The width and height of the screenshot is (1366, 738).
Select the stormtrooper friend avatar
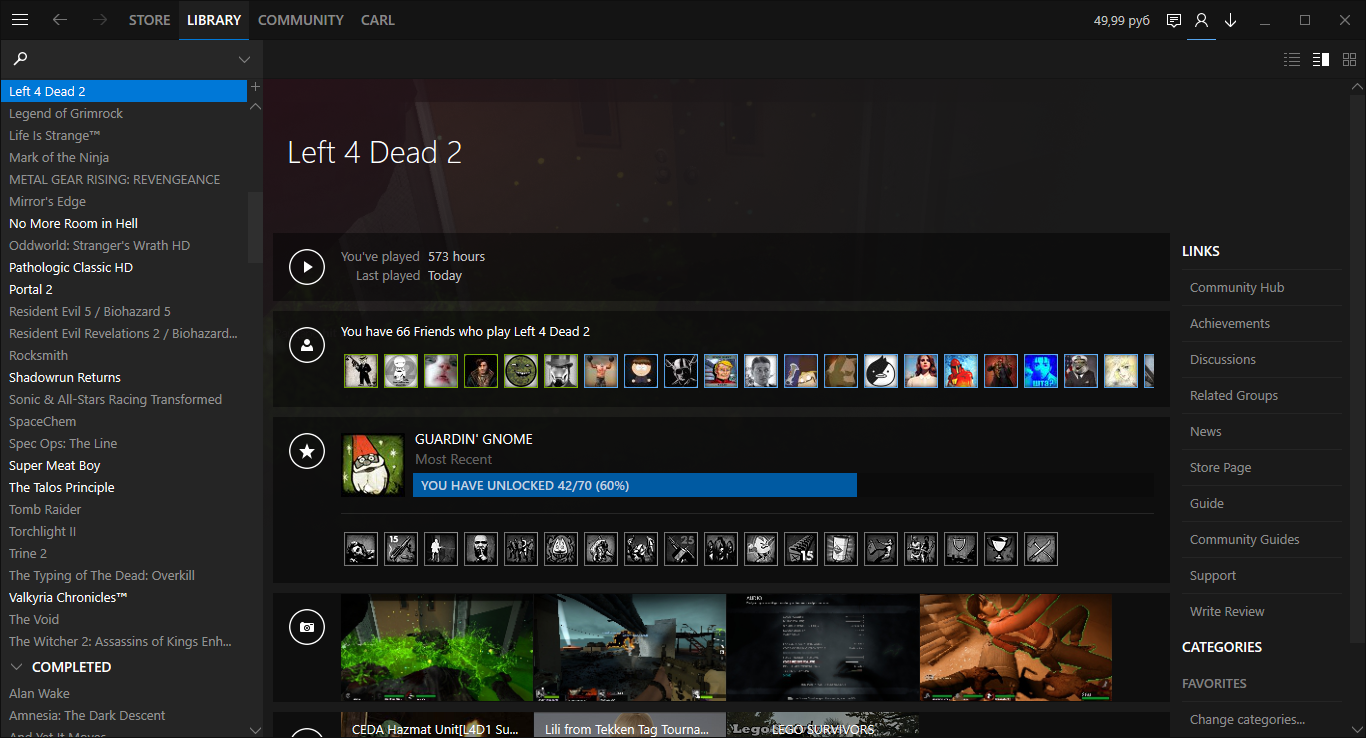[401, 371]
